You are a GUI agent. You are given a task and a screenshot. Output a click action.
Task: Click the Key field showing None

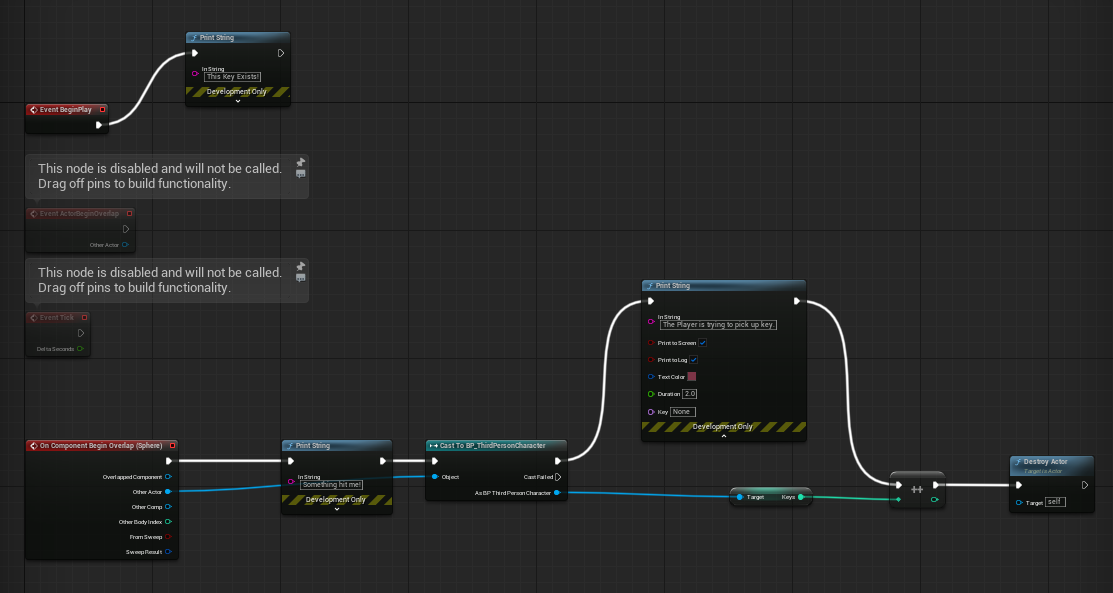682,412
